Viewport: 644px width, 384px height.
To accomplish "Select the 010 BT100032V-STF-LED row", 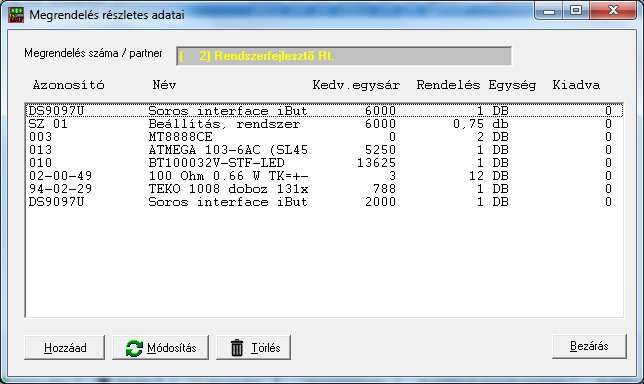I will tap(324, 163).
